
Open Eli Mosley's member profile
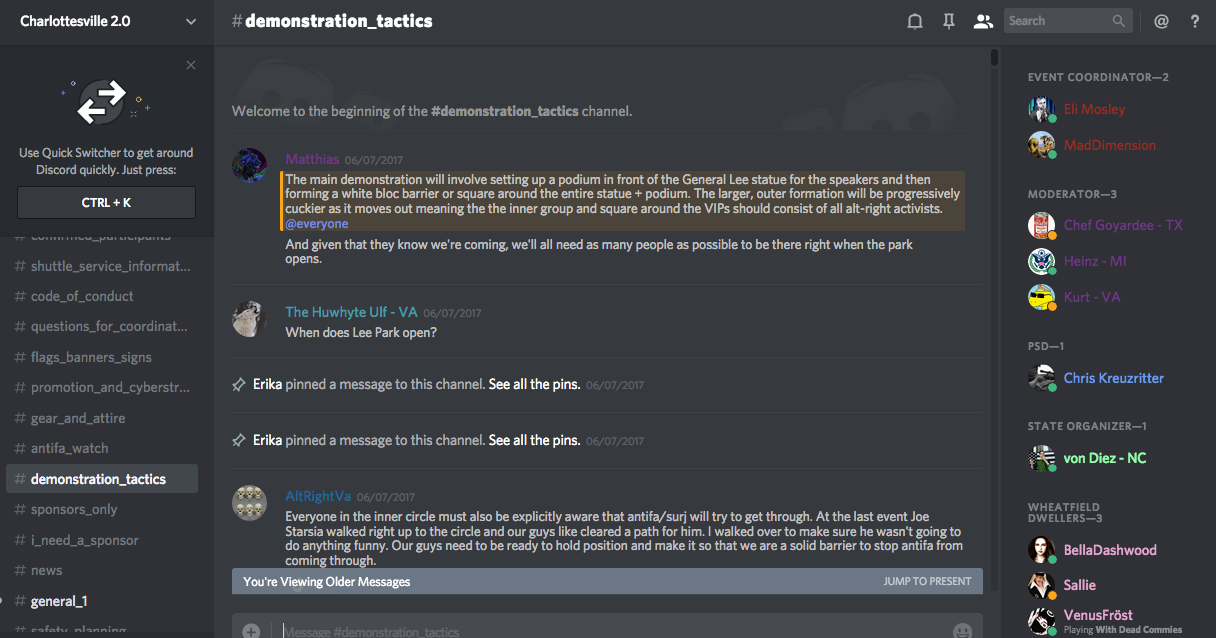tap(1094, 109)
